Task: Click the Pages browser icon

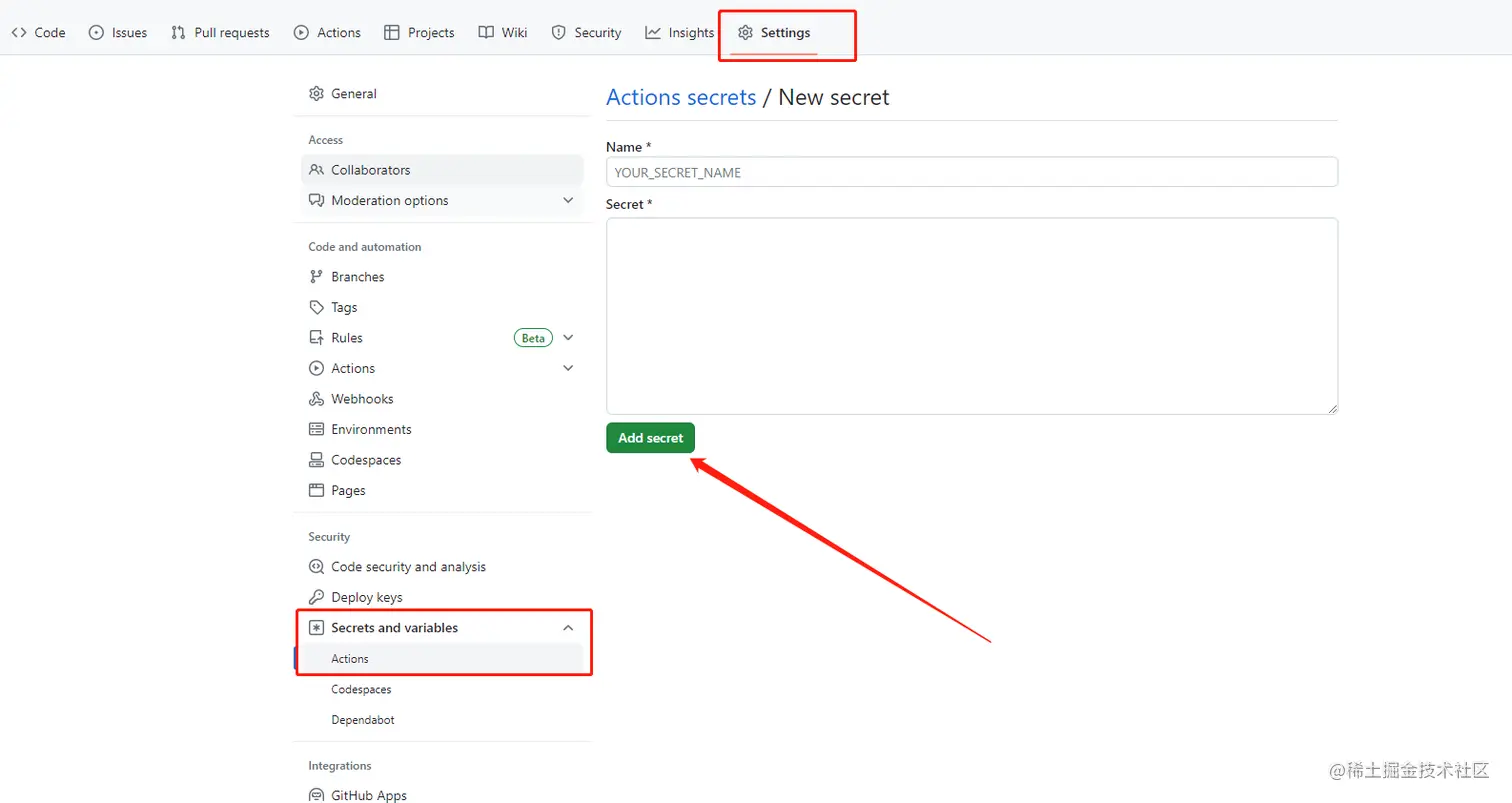Action: pos(316,490)
